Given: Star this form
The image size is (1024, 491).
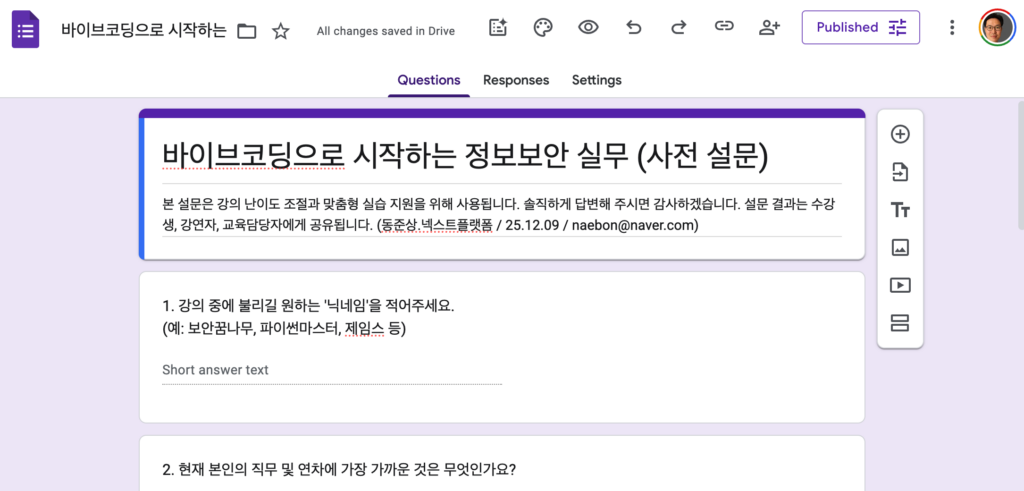Looking at the screenshot, I should point(280,31).
